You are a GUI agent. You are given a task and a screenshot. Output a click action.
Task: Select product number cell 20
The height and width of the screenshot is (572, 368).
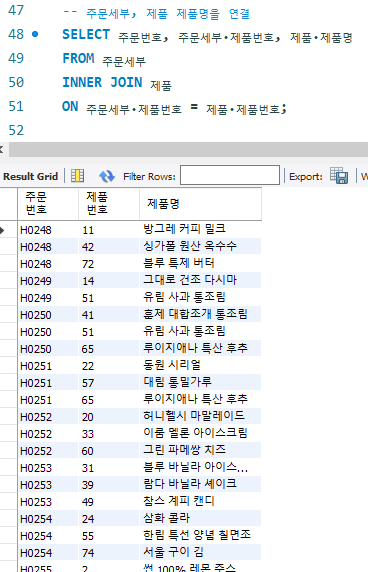click(109, 417)
